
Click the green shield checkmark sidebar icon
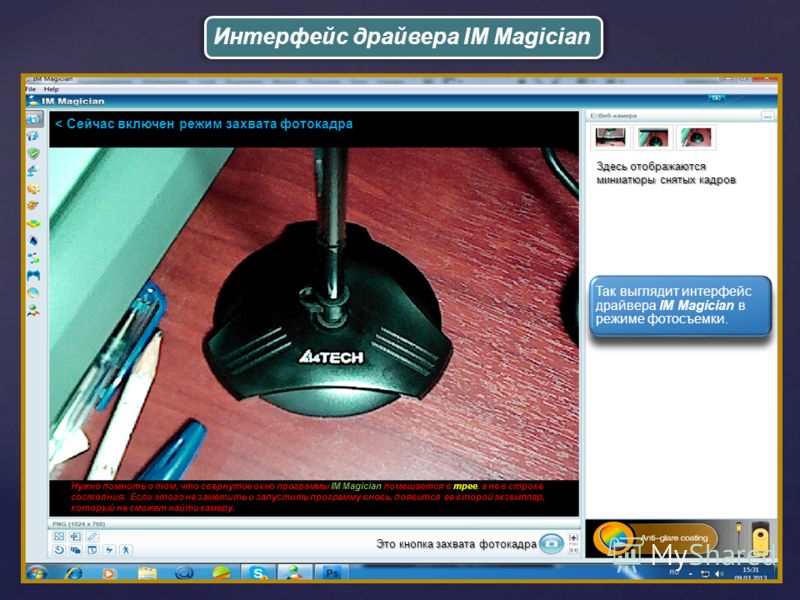tap(34, 153)
